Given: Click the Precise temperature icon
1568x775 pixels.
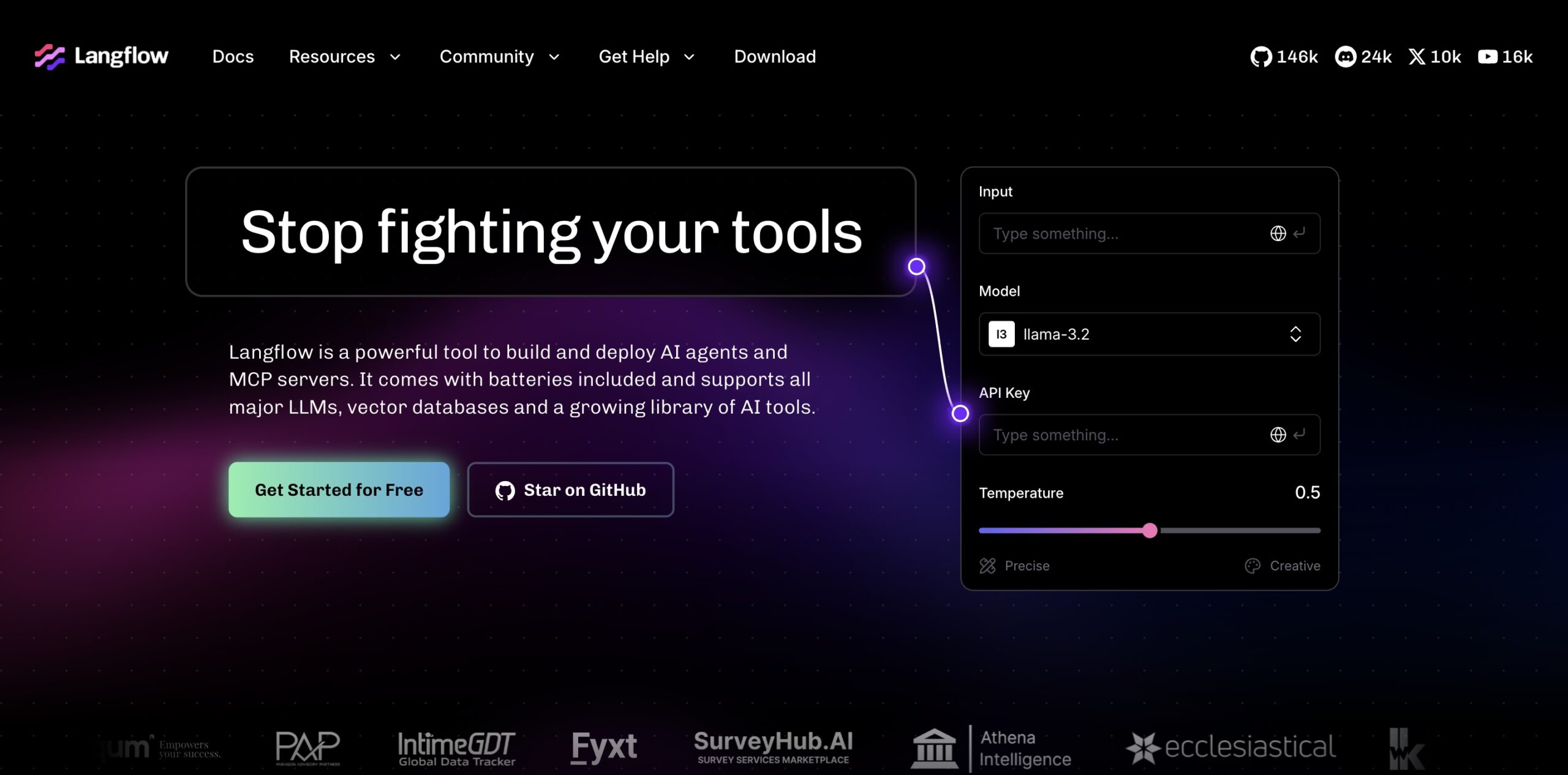Looking at the screenshot, I should [987, 566].
